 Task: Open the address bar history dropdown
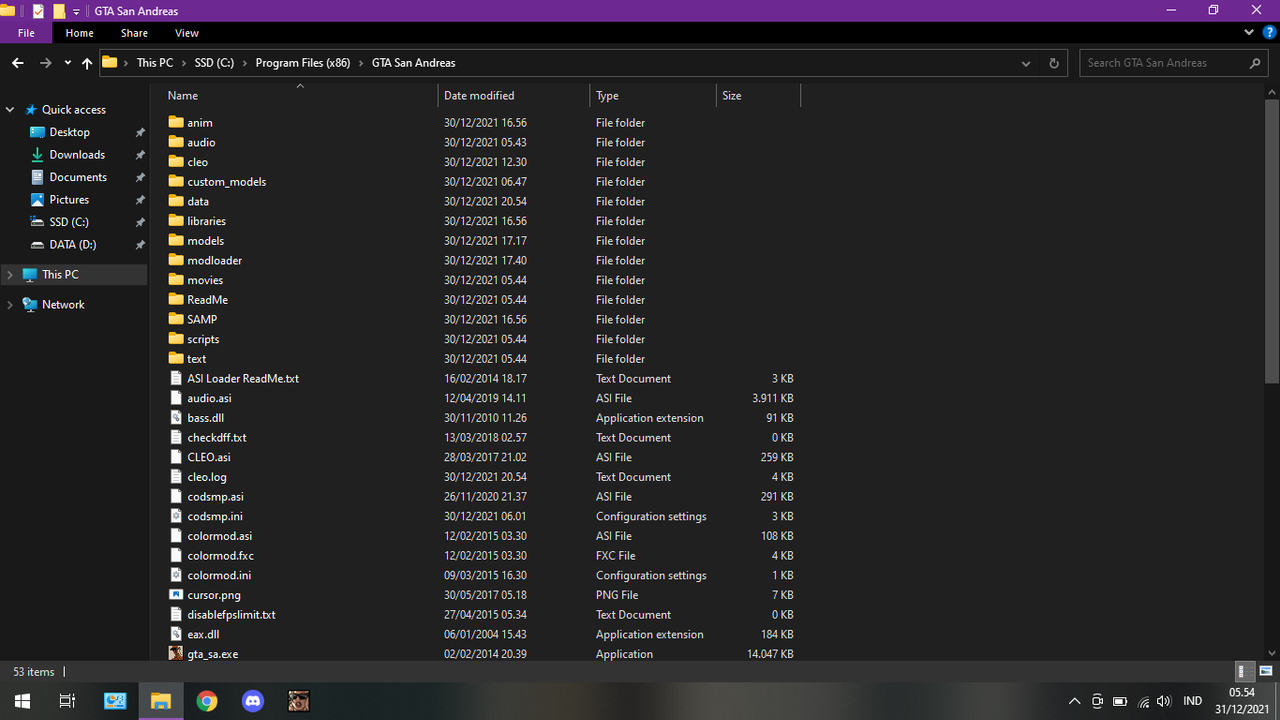coord(1026,63)
